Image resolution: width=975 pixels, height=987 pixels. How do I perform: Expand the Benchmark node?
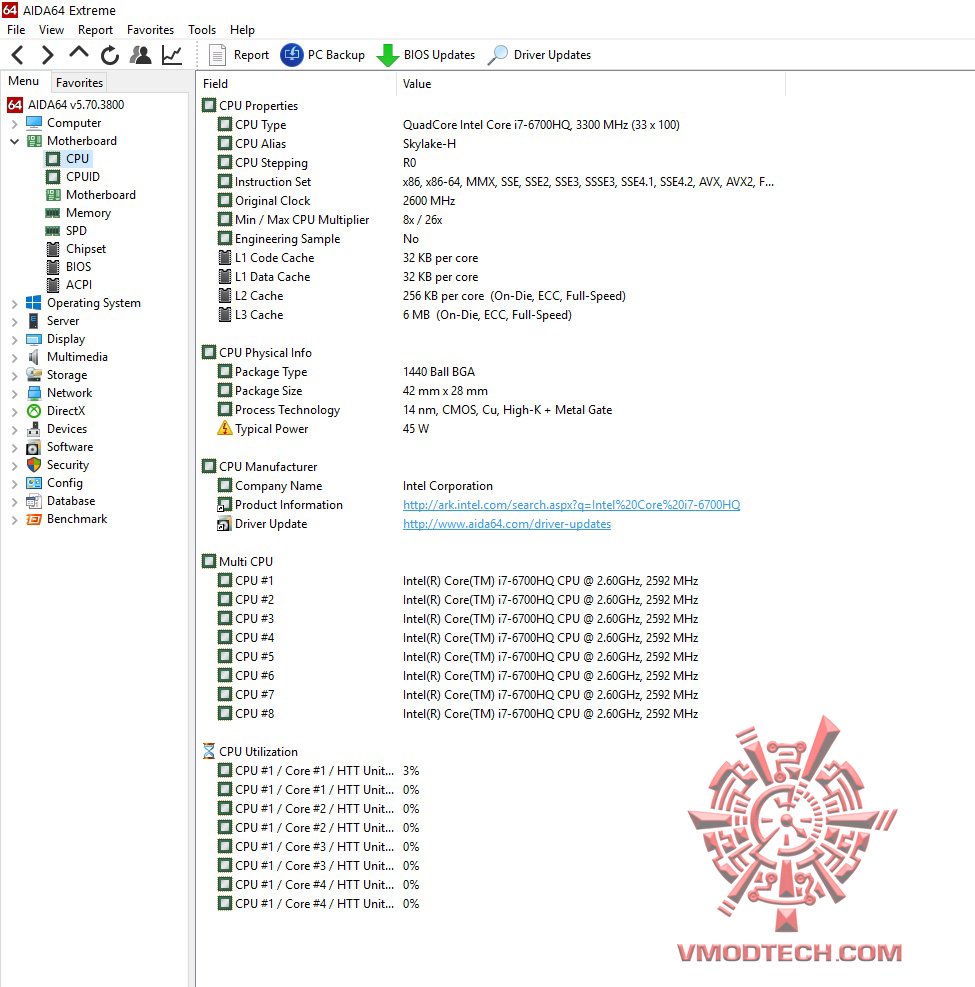[14, 520]
